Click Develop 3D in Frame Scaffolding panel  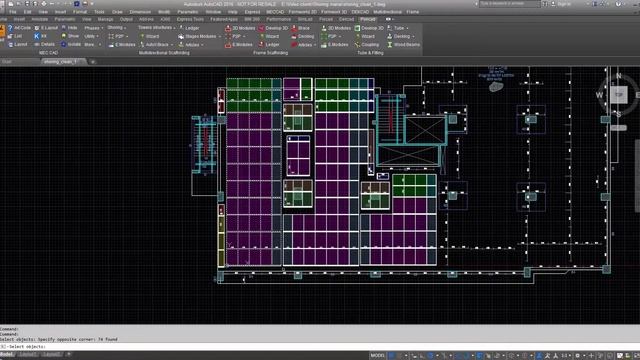pyautogui.click(x=273, y=28)
